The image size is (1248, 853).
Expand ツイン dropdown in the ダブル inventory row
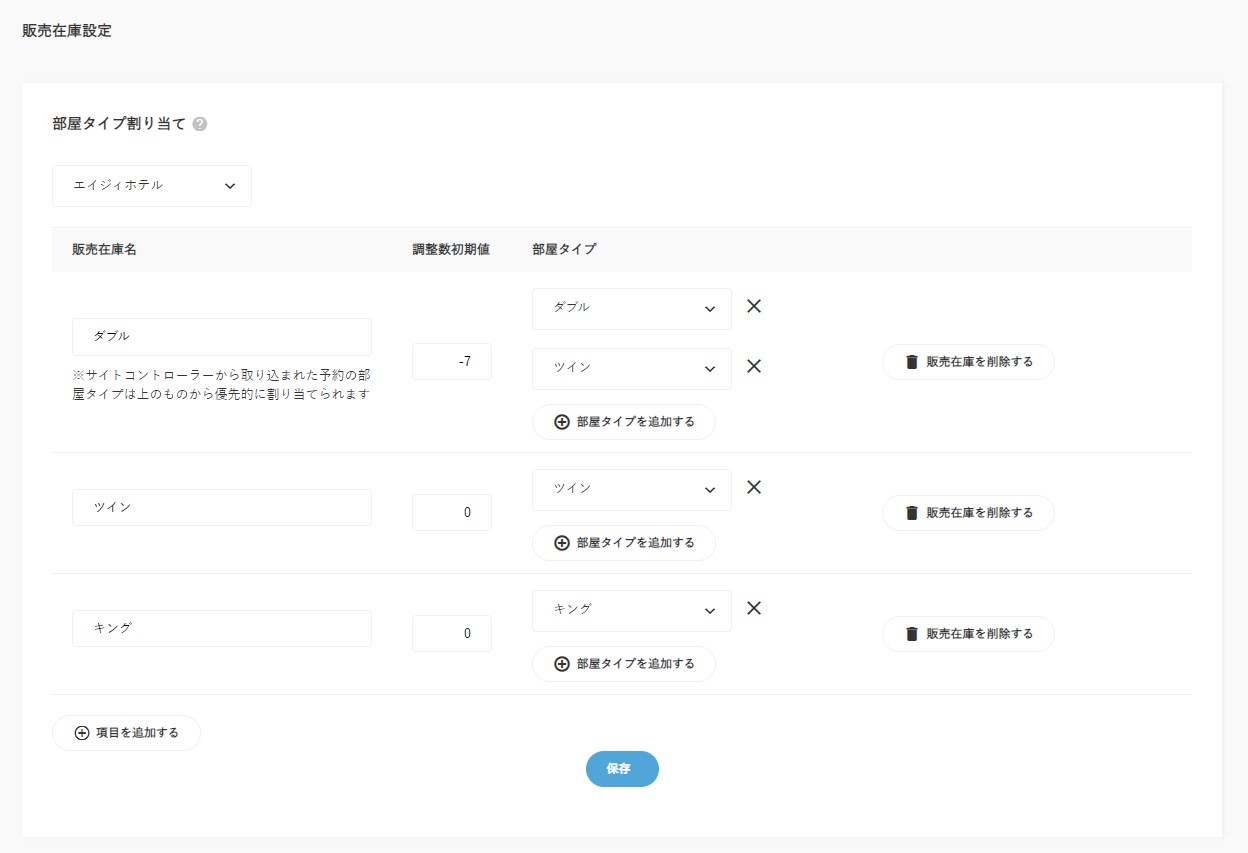631,369
